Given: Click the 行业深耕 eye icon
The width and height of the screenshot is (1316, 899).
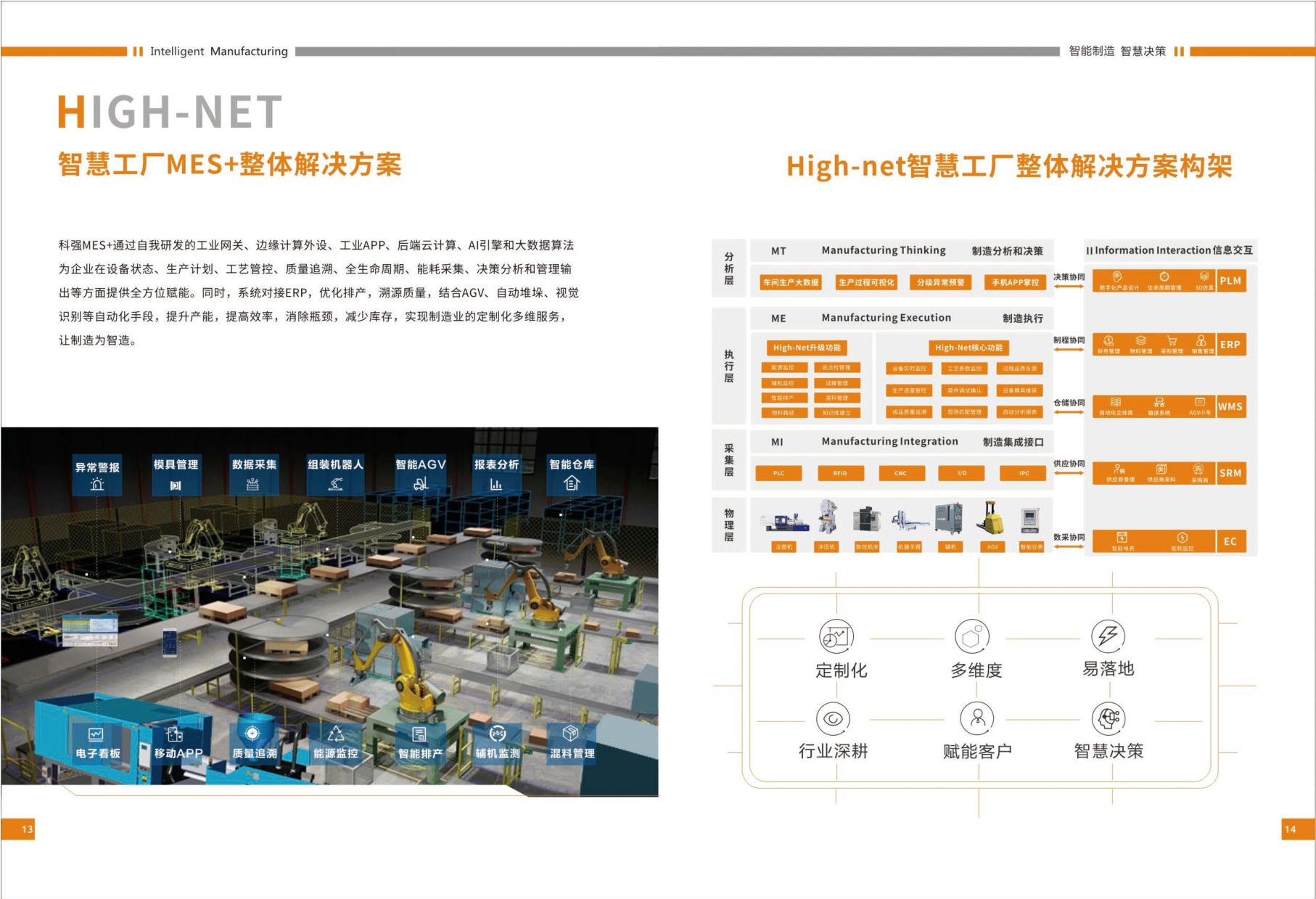Looking at the screenshot, I should pos(833,718).
